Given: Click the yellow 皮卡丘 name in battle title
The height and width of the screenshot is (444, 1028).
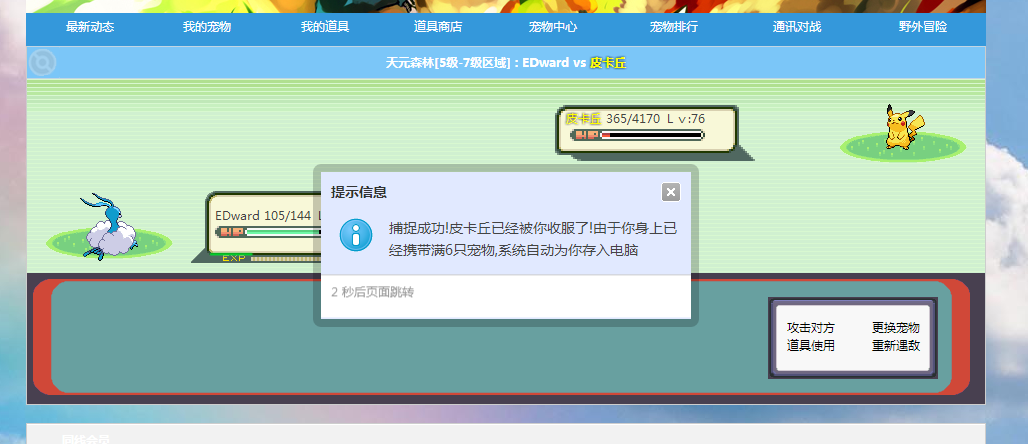Looking at the screenshot, I should click(x=608, y=63).
